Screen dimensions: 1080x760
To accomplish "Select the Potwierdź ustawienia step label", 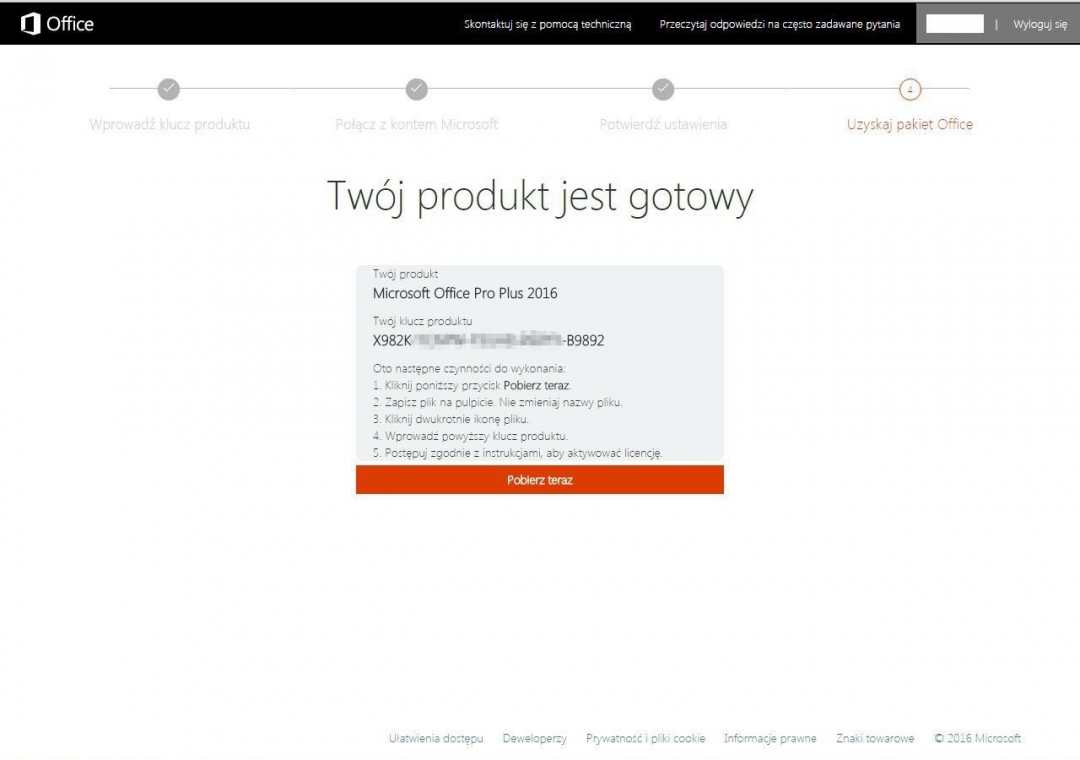I will click(663, 125).
